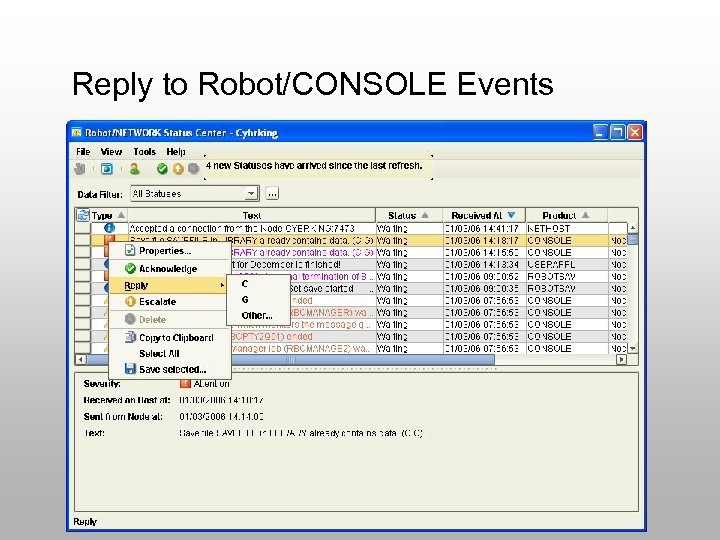Click the gray Delete toolbar icon
Viewport: 720px width, 540px height.
(194, 169)
